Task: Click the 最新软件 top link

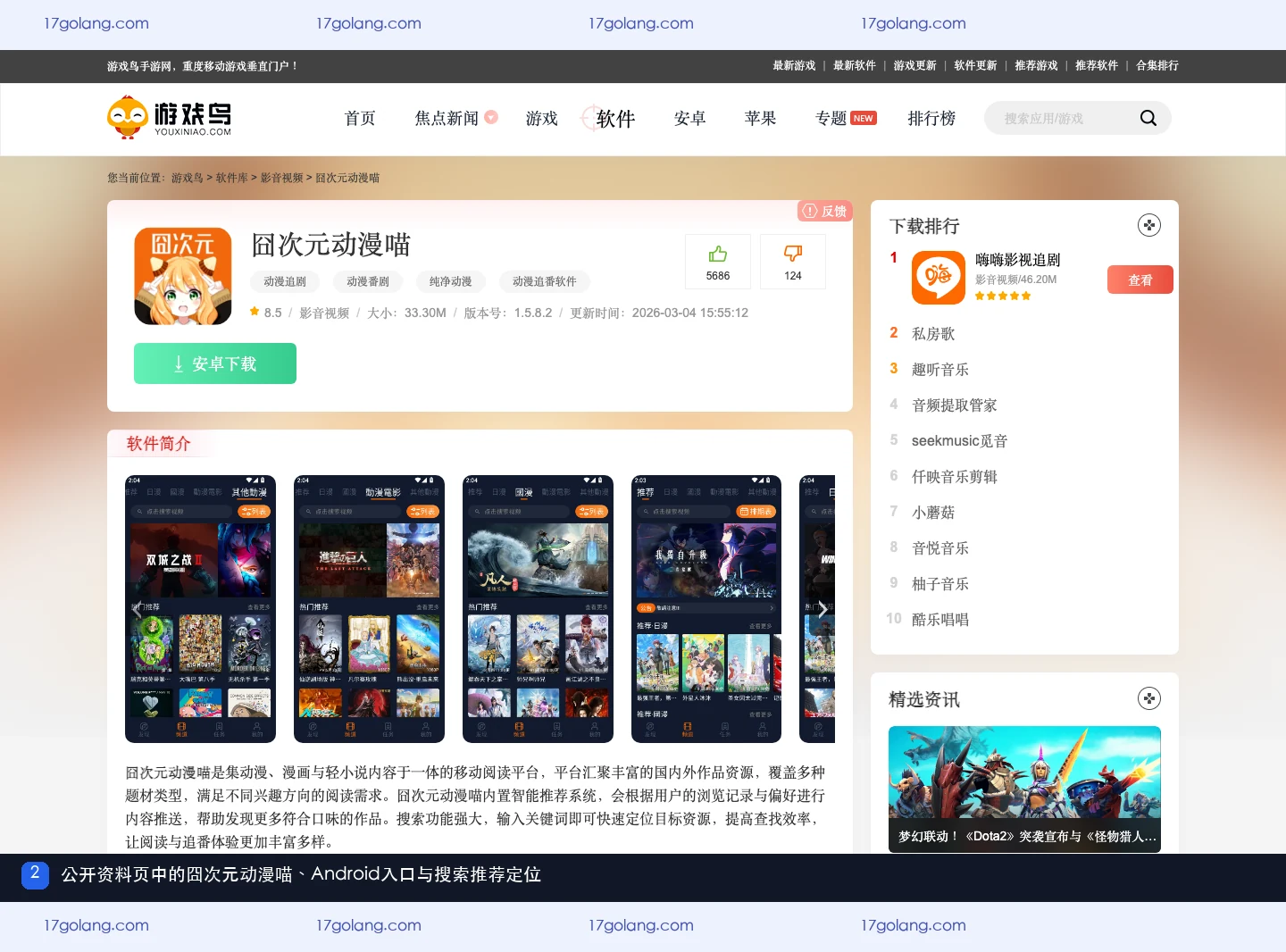Action: point(855,65)
